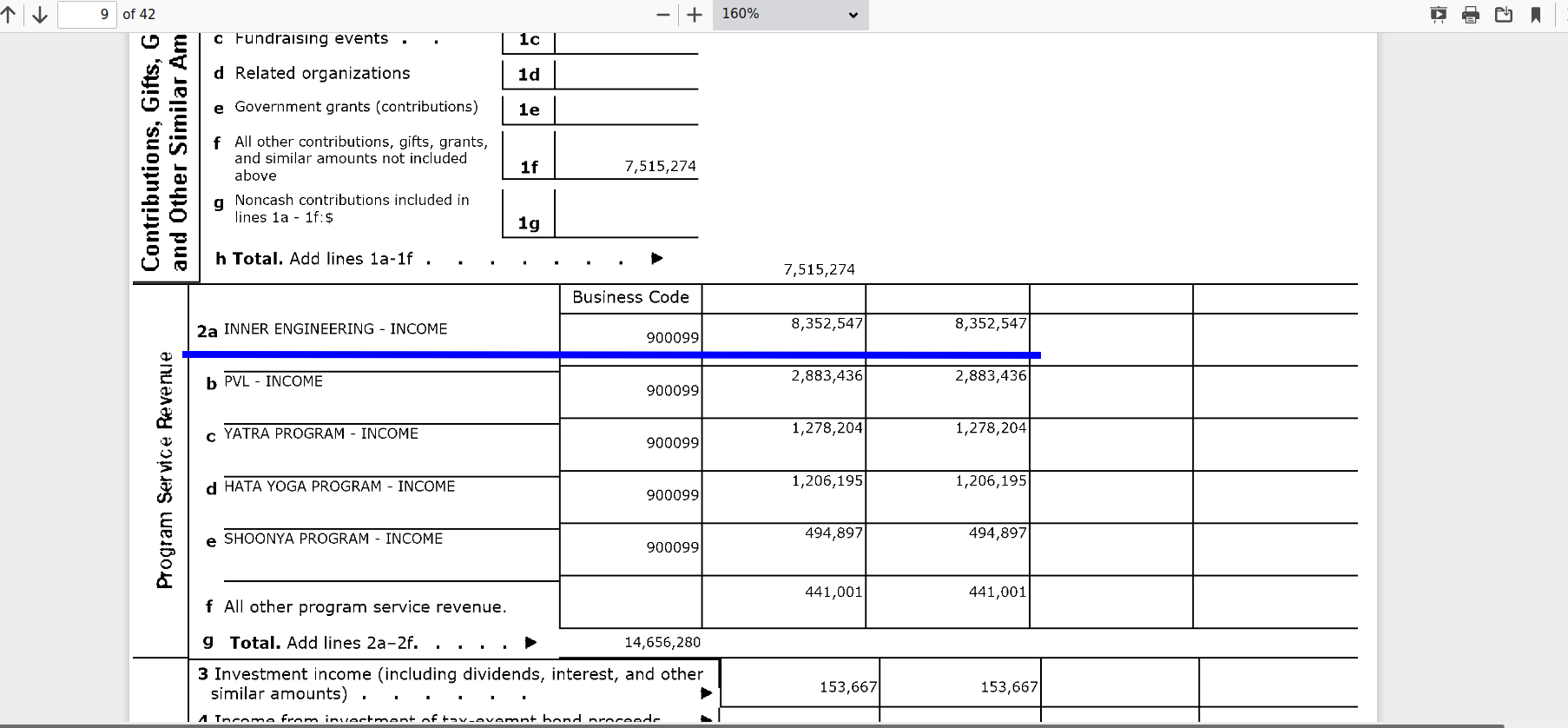Click the first 2,883,436 PVL amount
The image size is (1568, 728).
pos(827,375)
